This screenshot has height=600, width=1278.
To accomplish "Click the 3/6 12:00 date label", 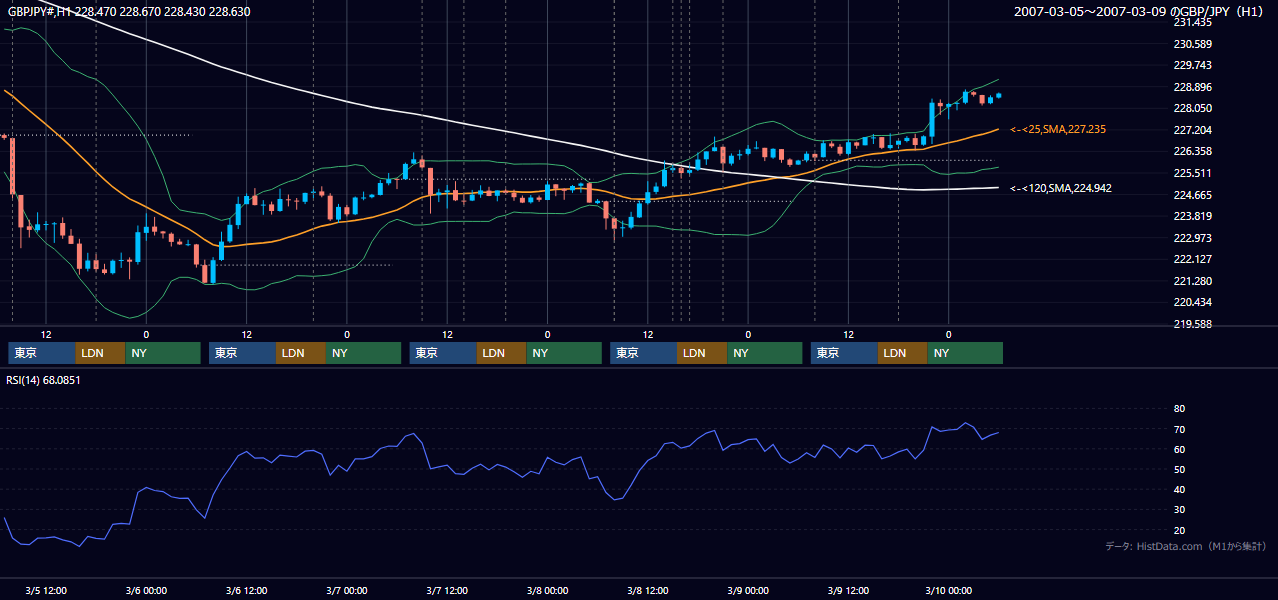I will 246,591.
